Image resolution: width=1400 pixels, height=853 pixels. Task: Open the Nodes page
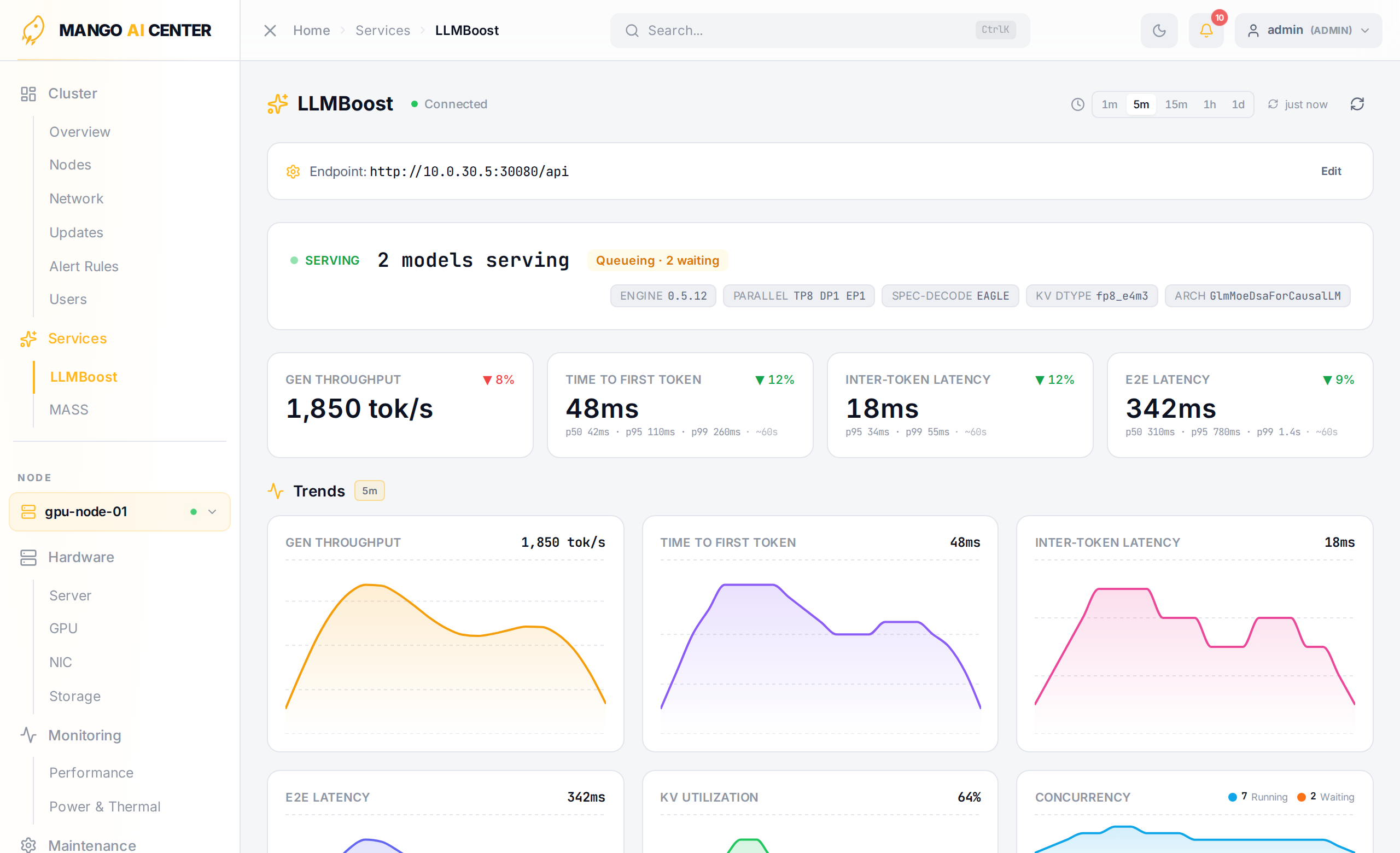click(x=70, y=165)
